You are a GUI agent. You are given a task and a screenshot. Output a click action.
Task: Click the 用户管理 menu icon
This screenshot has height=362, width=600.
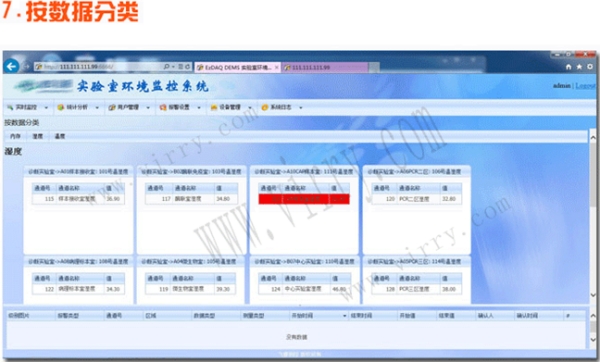(x=111, y=108)
